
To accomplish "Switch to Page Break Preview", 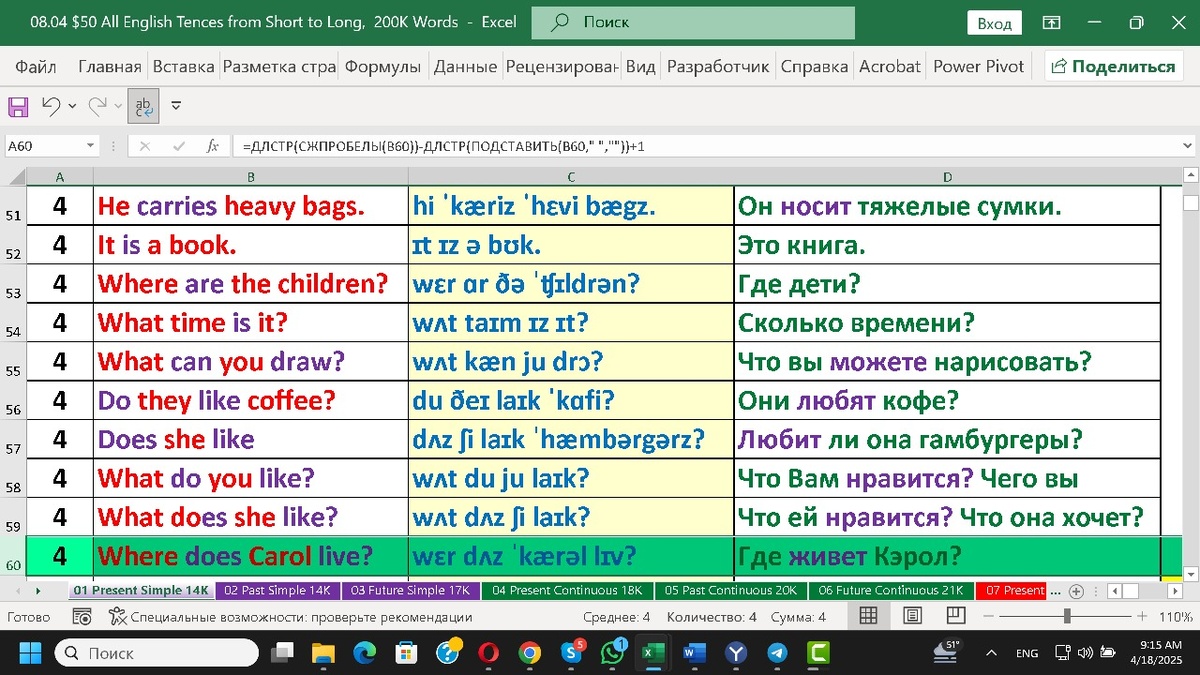I will pyautogui.click(x=955, y=617).
